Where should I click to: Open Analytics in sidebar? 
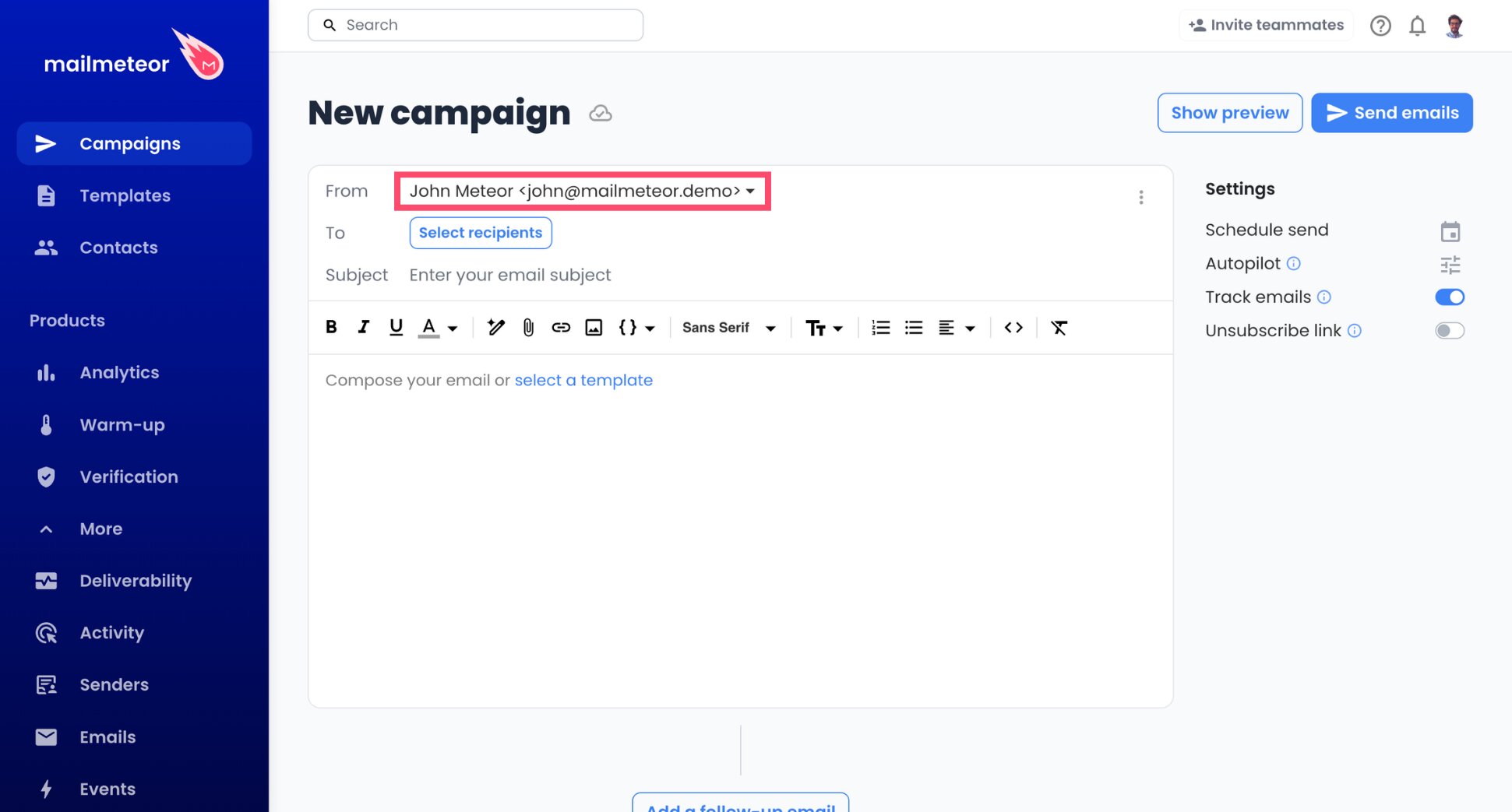pos(134,372)
